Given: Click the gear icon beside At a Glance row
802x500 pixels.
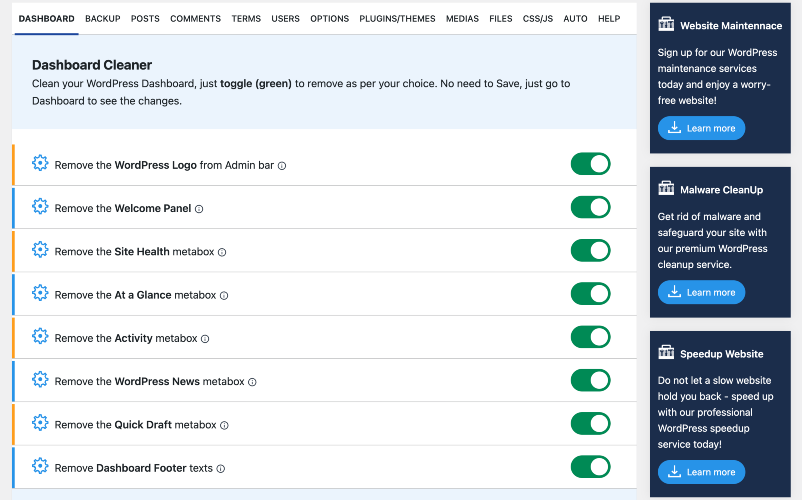Looking at the screenshot, I should click(40, 293).
